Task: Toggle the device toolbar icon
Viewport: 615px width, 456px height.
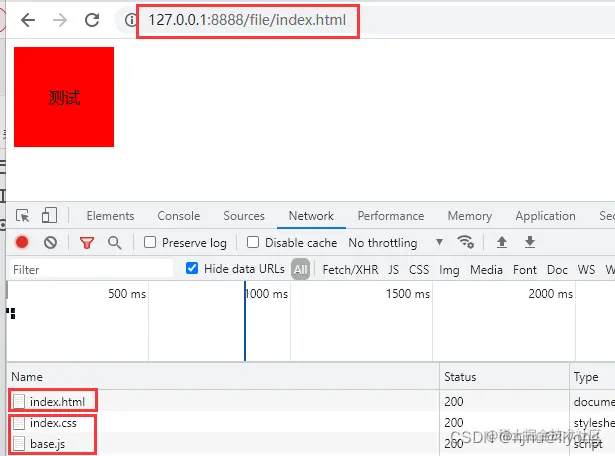Action: click(49, 216)
